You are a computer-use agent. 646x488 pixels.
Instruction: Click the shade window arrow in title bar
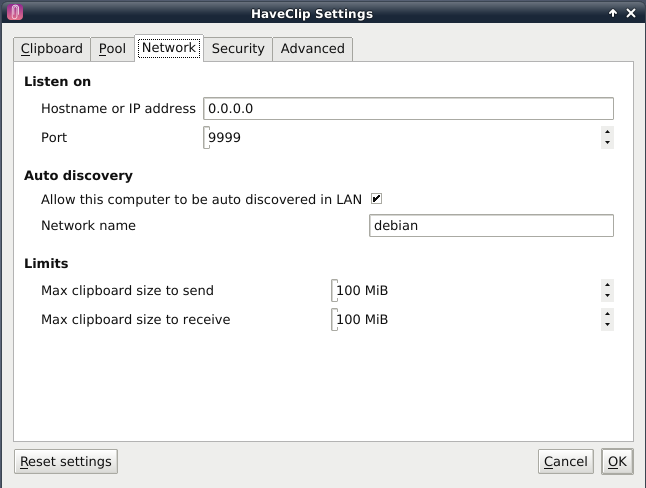click(x=612, y=14)
